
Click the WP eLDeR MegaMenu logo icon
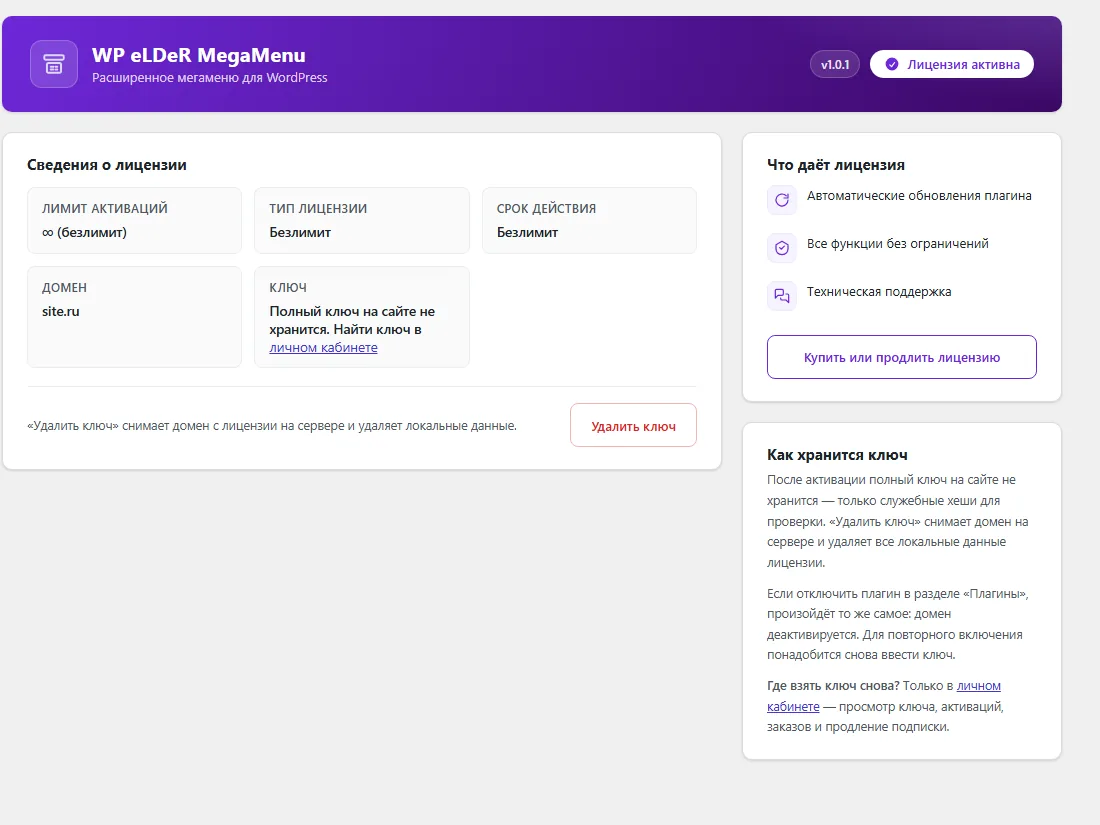click(x=54, y=64)
